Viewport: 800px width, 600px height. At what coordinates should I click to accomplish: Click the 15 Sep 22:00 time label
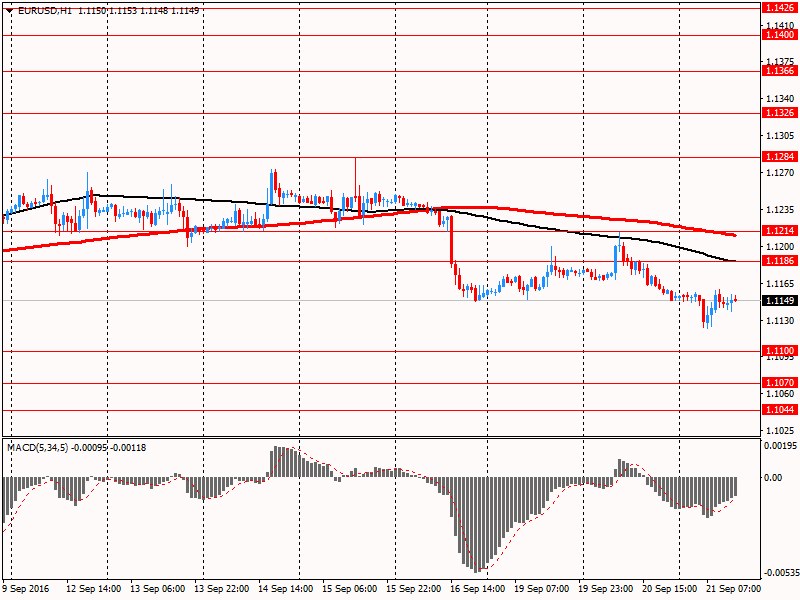414,589
